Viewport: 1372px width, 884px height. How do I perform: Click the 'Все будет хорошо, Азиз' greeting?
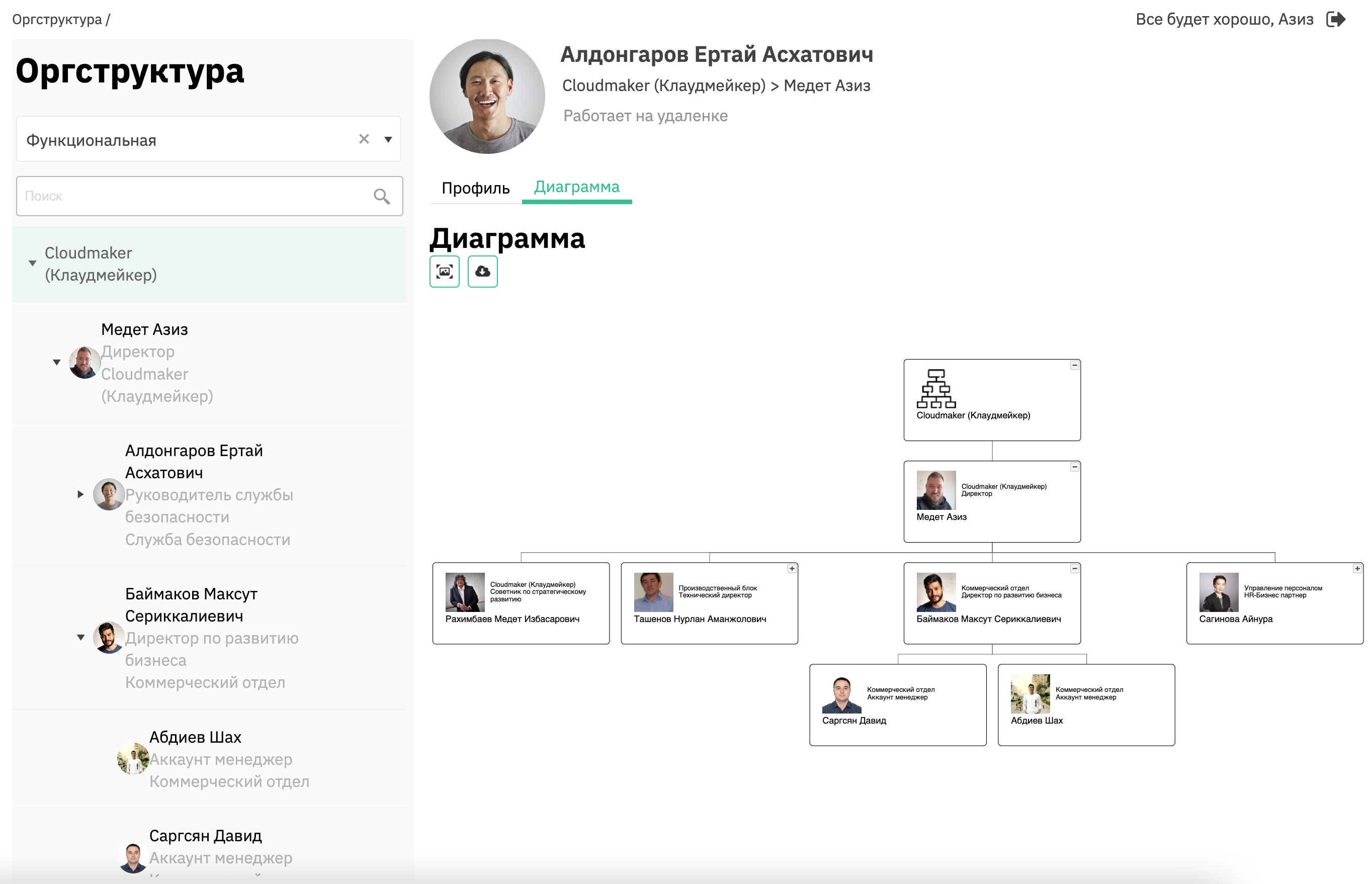pos(1224,20)
